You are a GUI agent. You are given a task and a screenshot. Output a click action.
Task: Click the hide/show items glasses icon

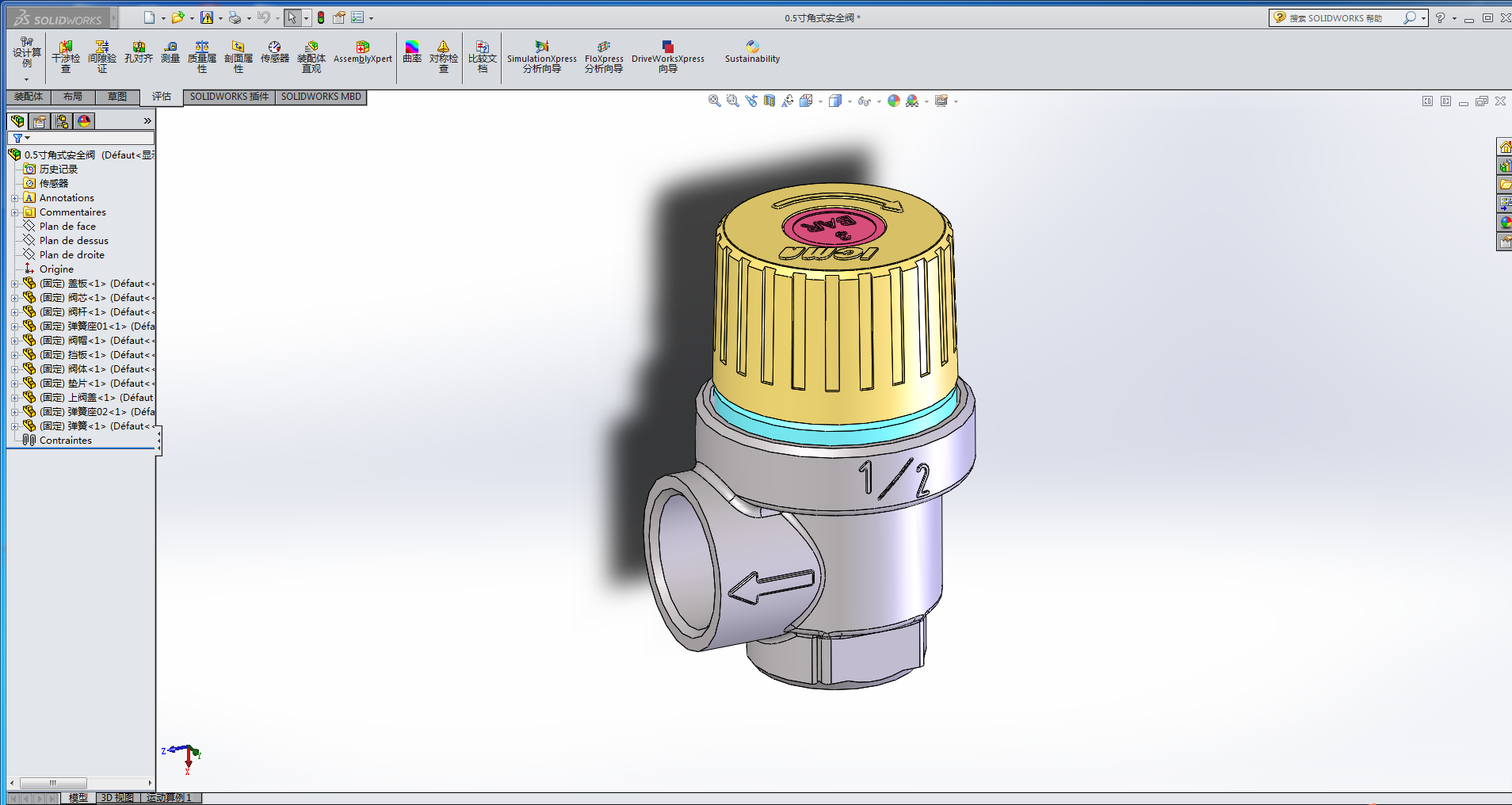pyautogui.click(x=864, y=101)
